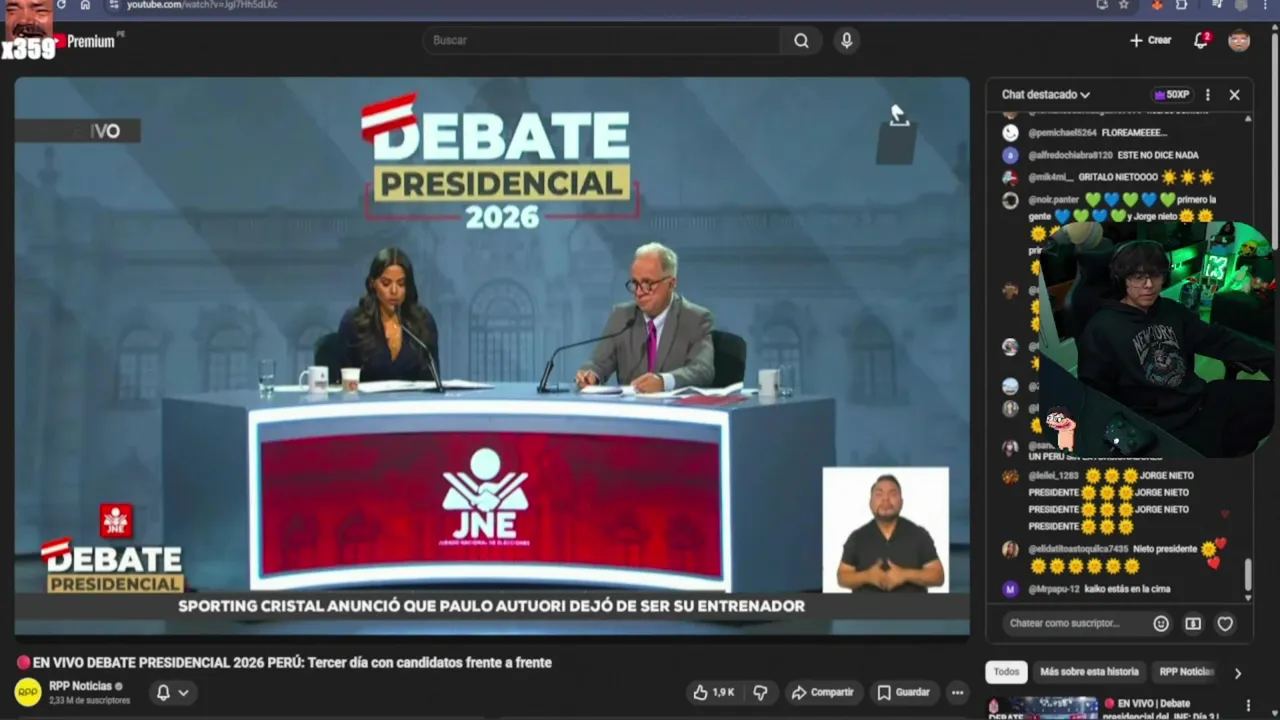Click the Crear button
Screen dimensions: 1280x720
(1150, 40)
